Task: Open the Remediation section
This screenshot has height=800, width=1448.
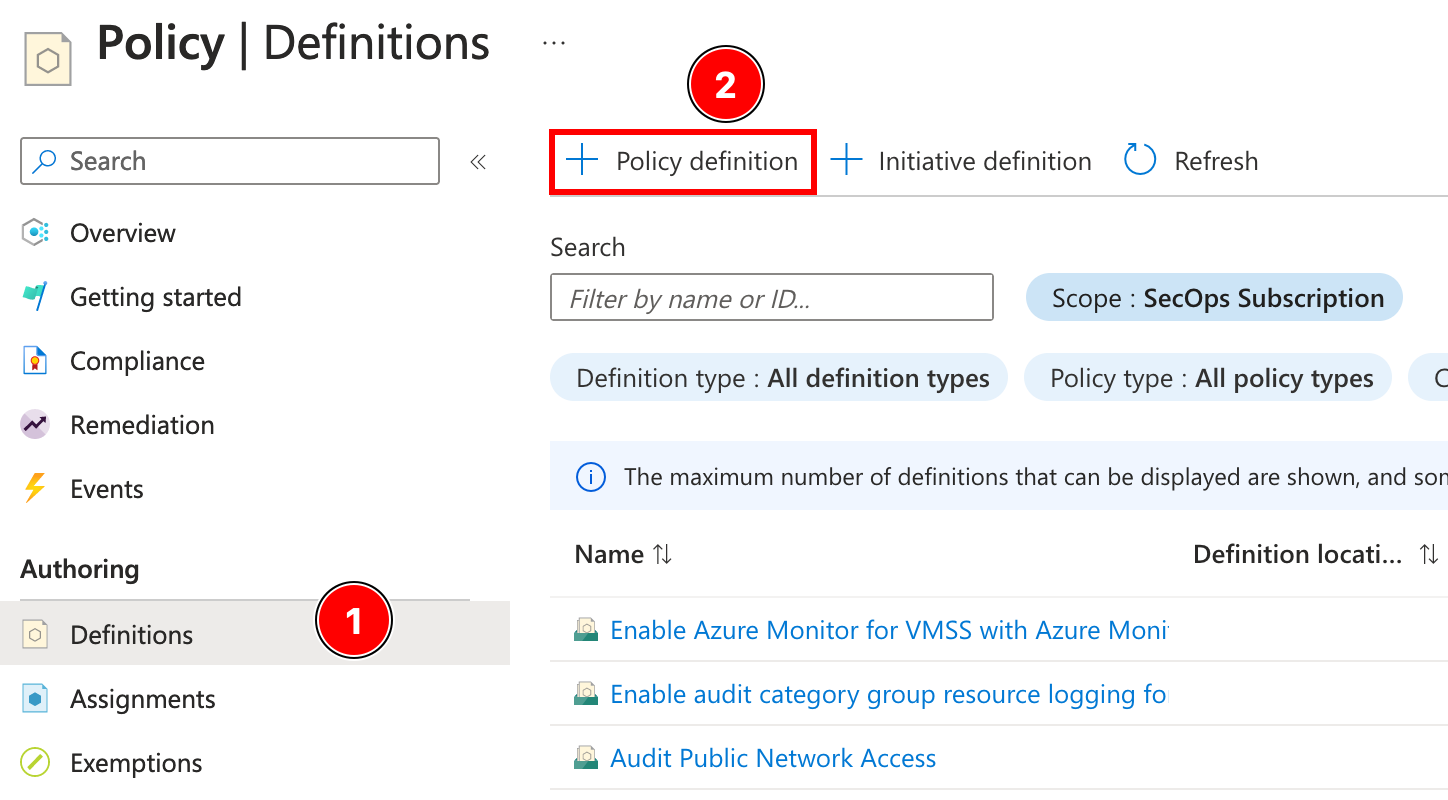Action: click(x=141, y=424)
